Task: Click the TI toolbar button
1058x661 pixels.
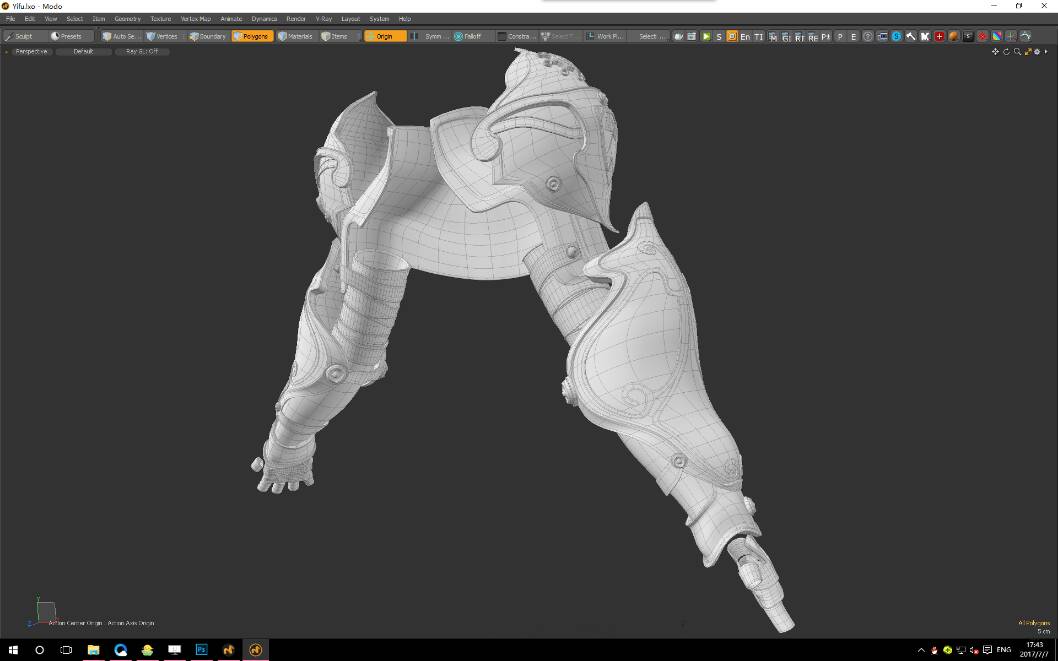Action: pyautogui.click(x=758, y=36)
